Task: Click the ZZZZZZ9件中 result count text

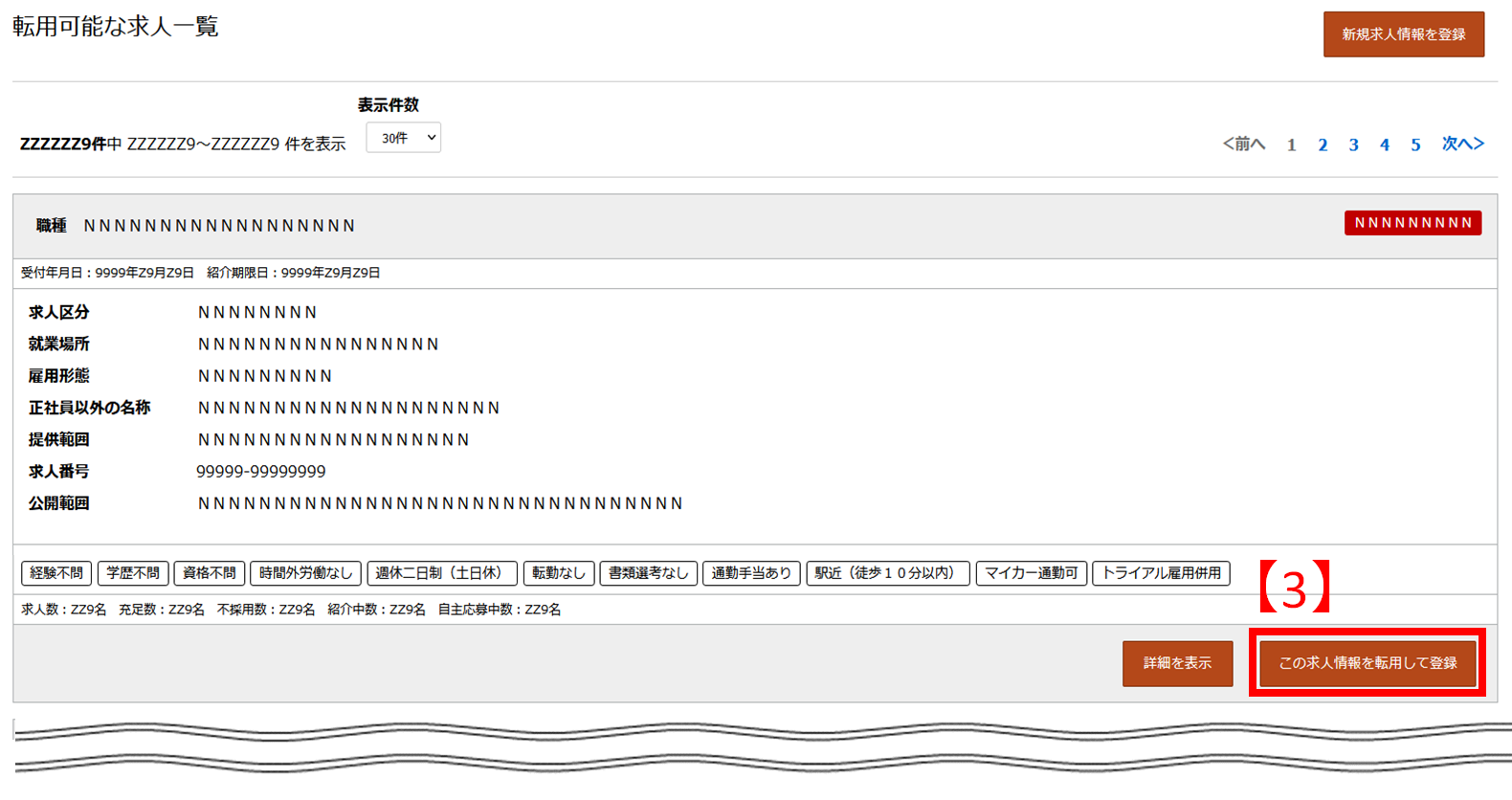Action: (x=71, y=144)
